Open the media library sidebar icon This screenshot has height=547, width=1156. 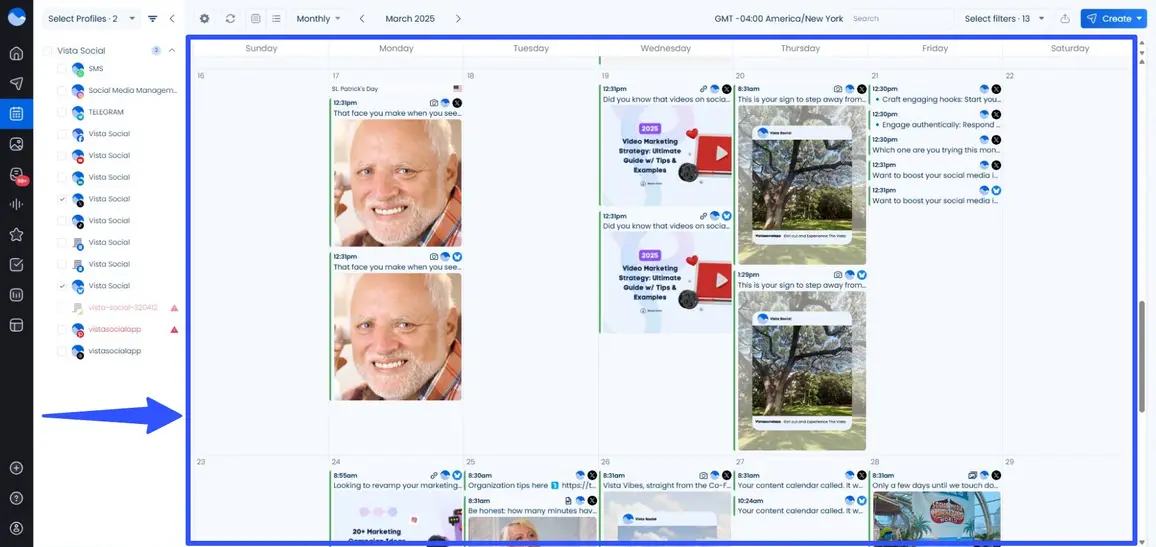click(x=16, y=144)
